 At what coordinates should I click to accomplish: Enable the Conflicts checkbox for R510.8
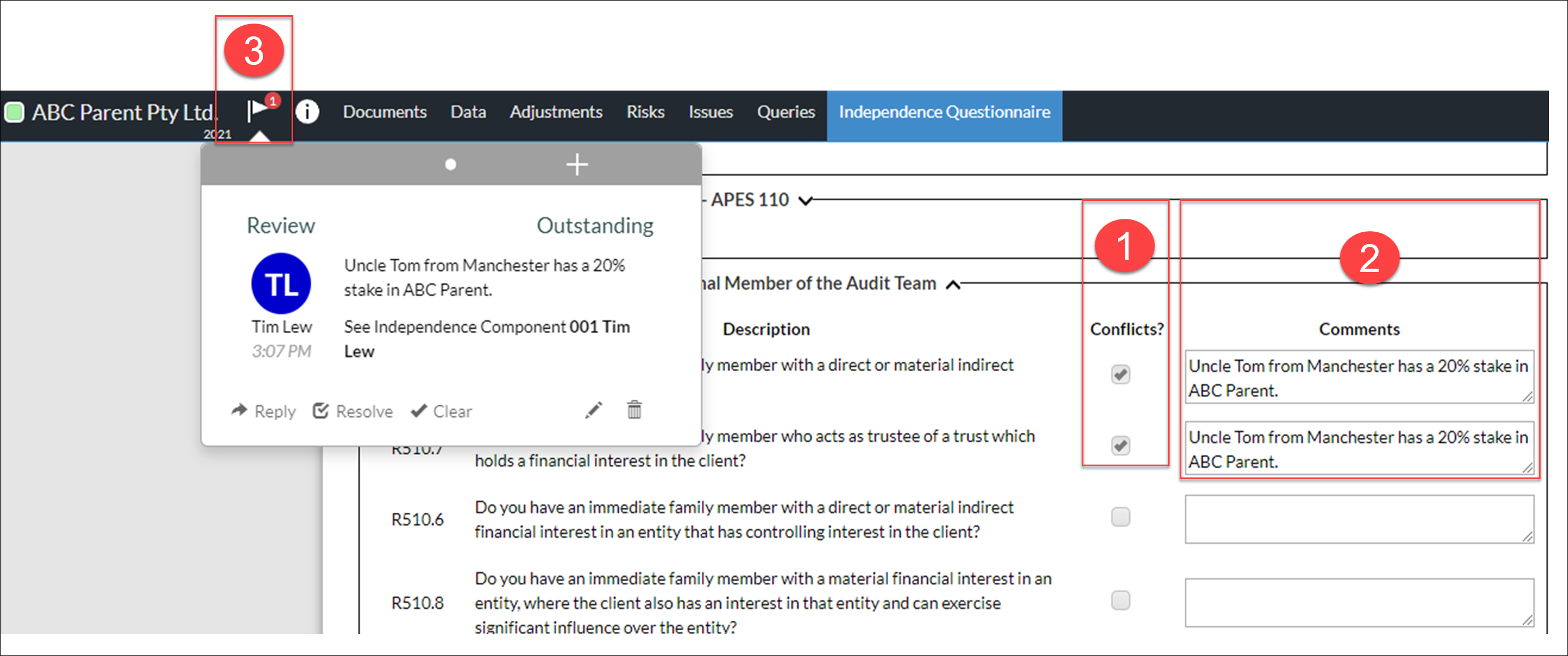tap(1120, 601)
